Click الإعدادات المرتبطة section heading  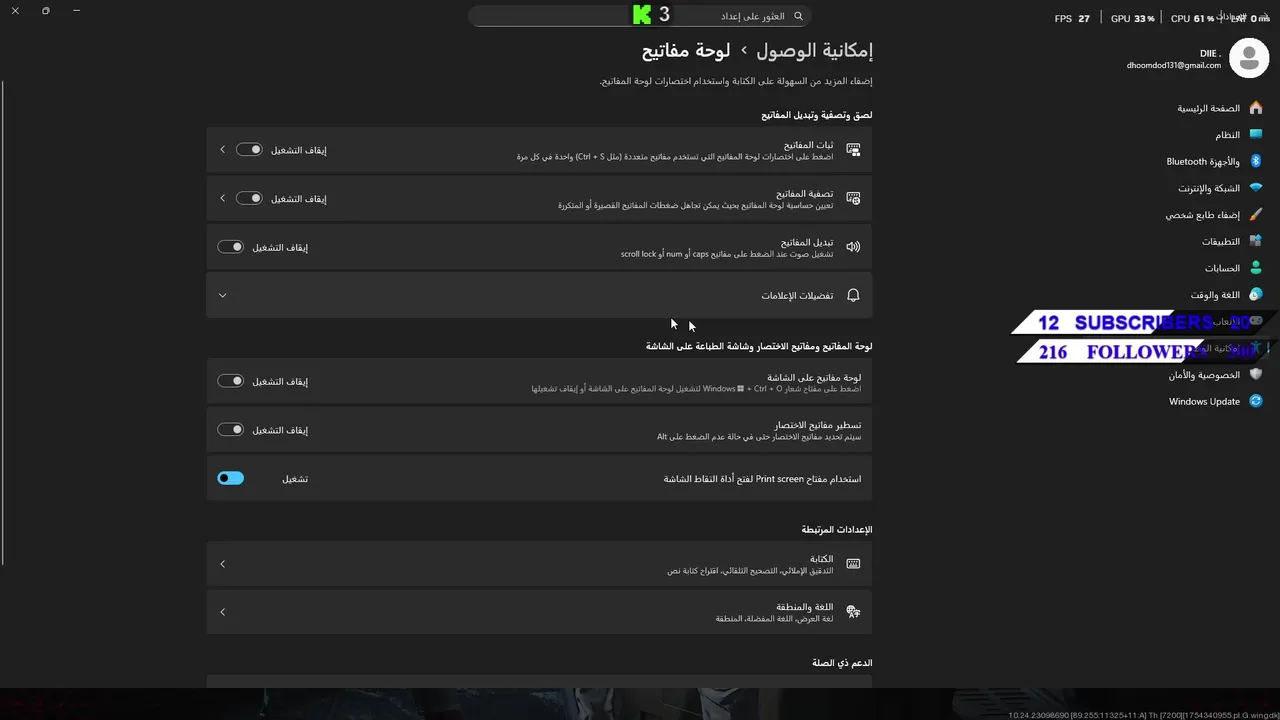coord(836,529)
